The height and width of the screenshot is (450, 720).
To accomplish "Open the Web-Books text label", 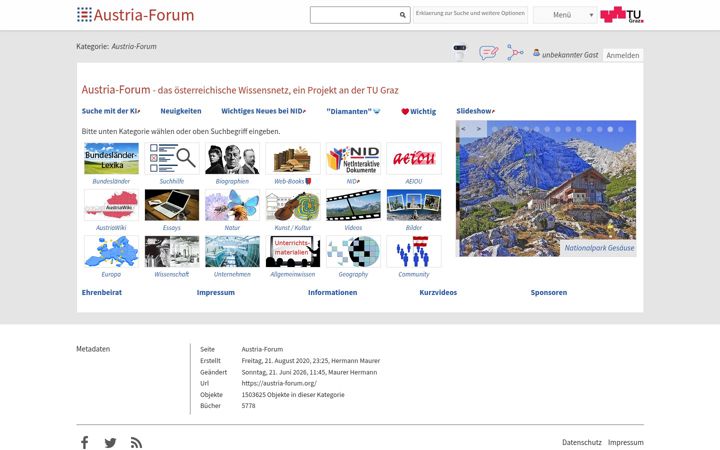I will pos(289,181).
